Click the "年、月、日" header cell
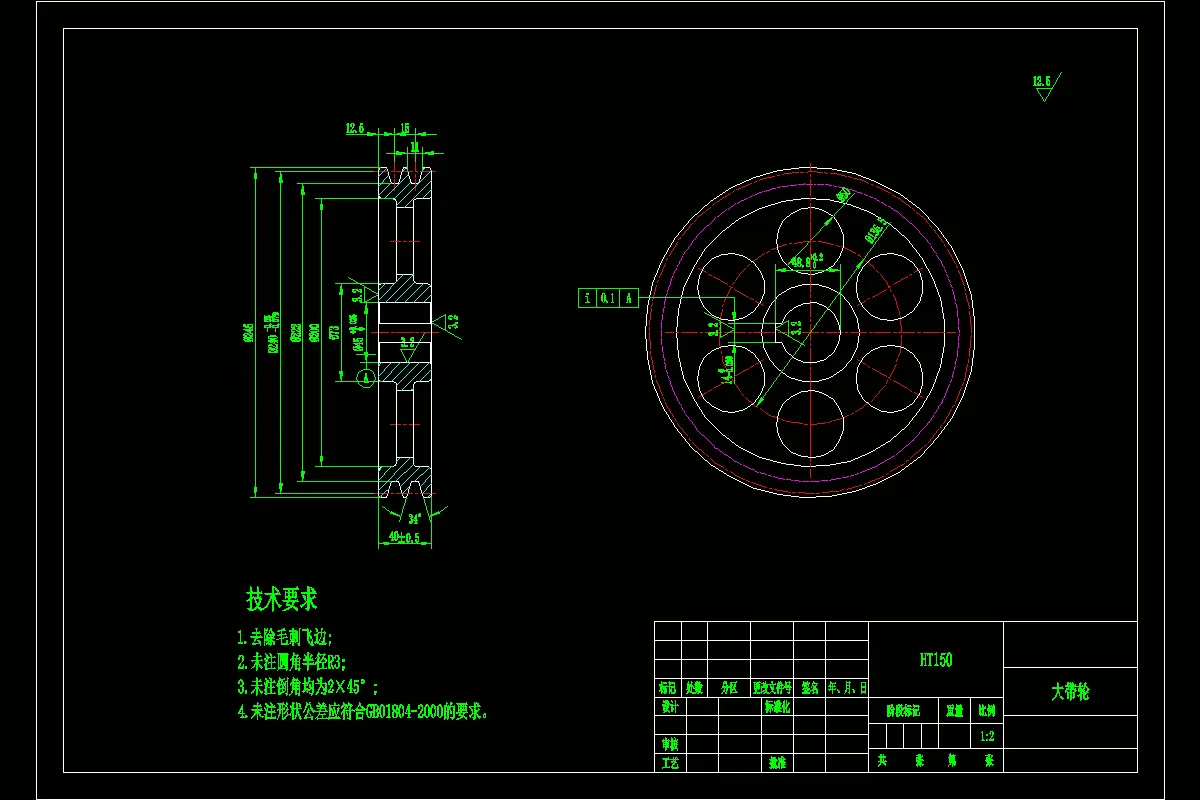The height and width of the screenshot is (800, 1200). (847, 688)
